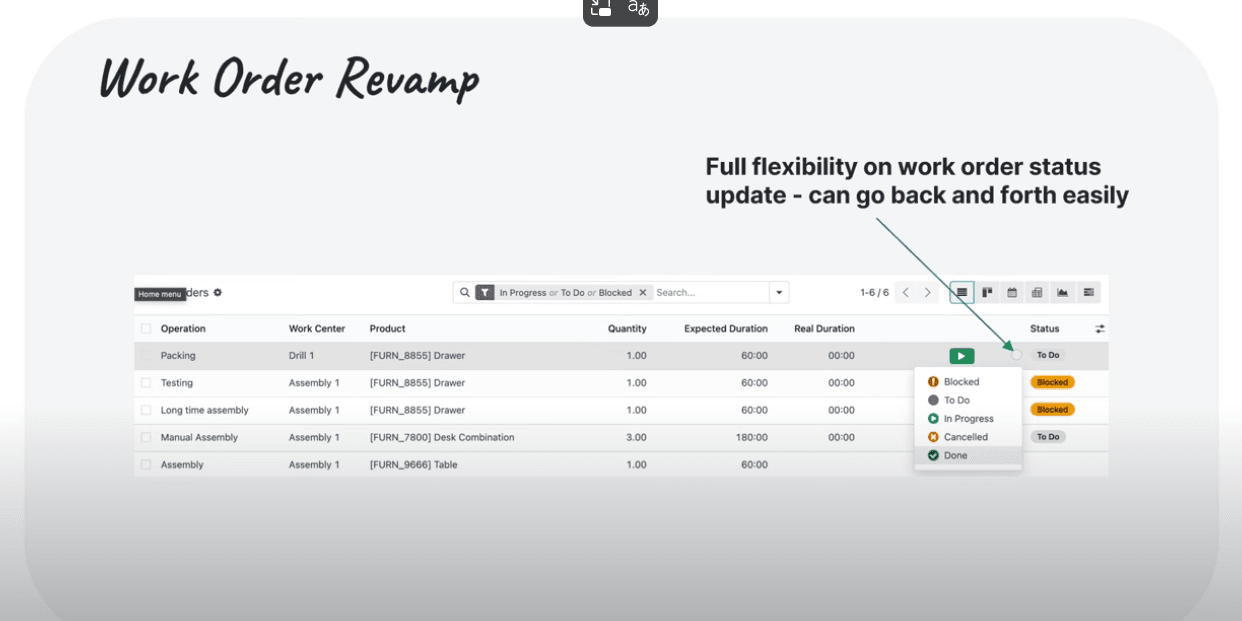Click the gear icon beside the page title
1242x621 pixels.
[218, 293]
